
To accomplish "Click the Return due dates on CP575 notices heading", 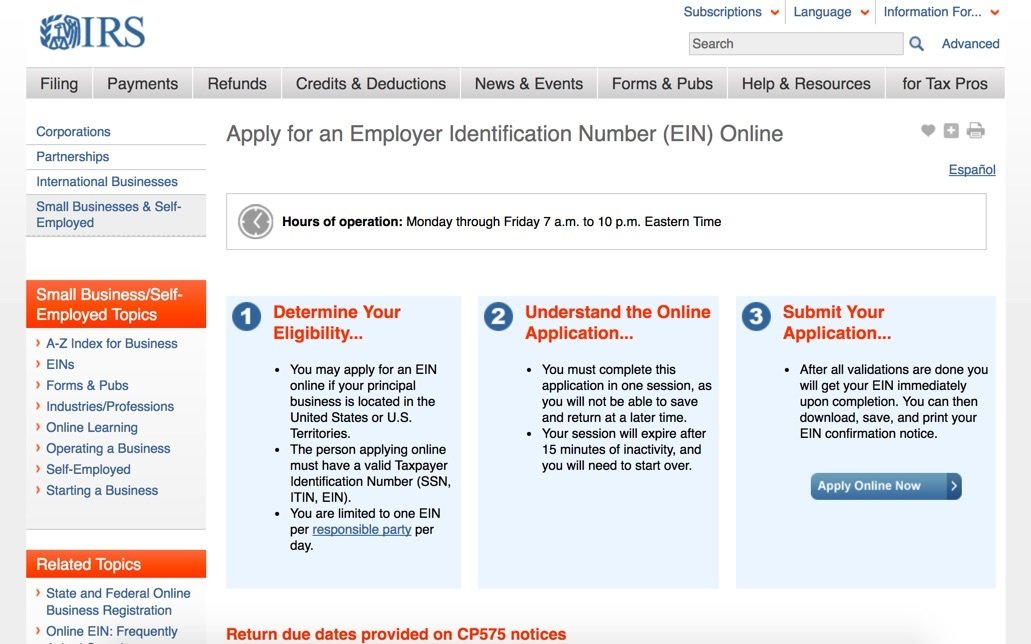I will click(396, 634).
